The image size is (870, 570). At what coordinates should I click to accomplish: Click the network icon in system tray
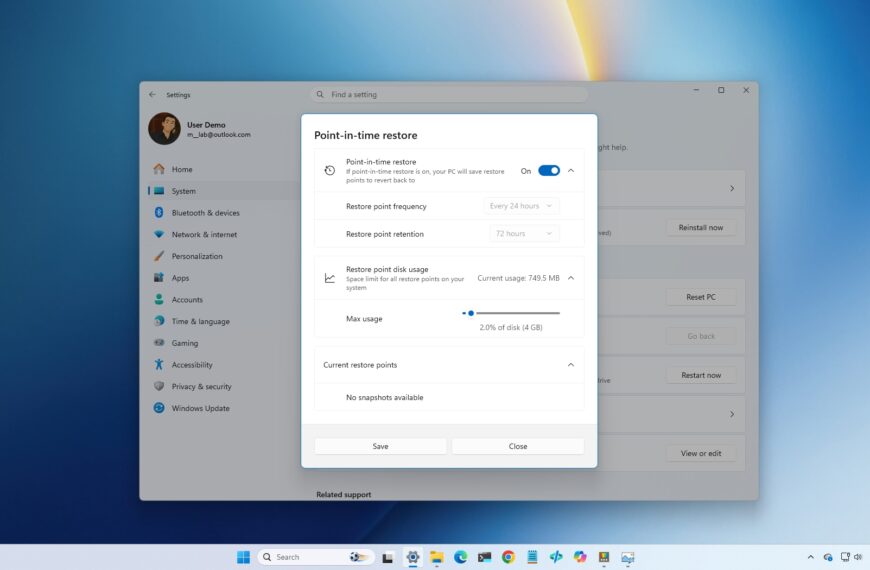(844, 557)
